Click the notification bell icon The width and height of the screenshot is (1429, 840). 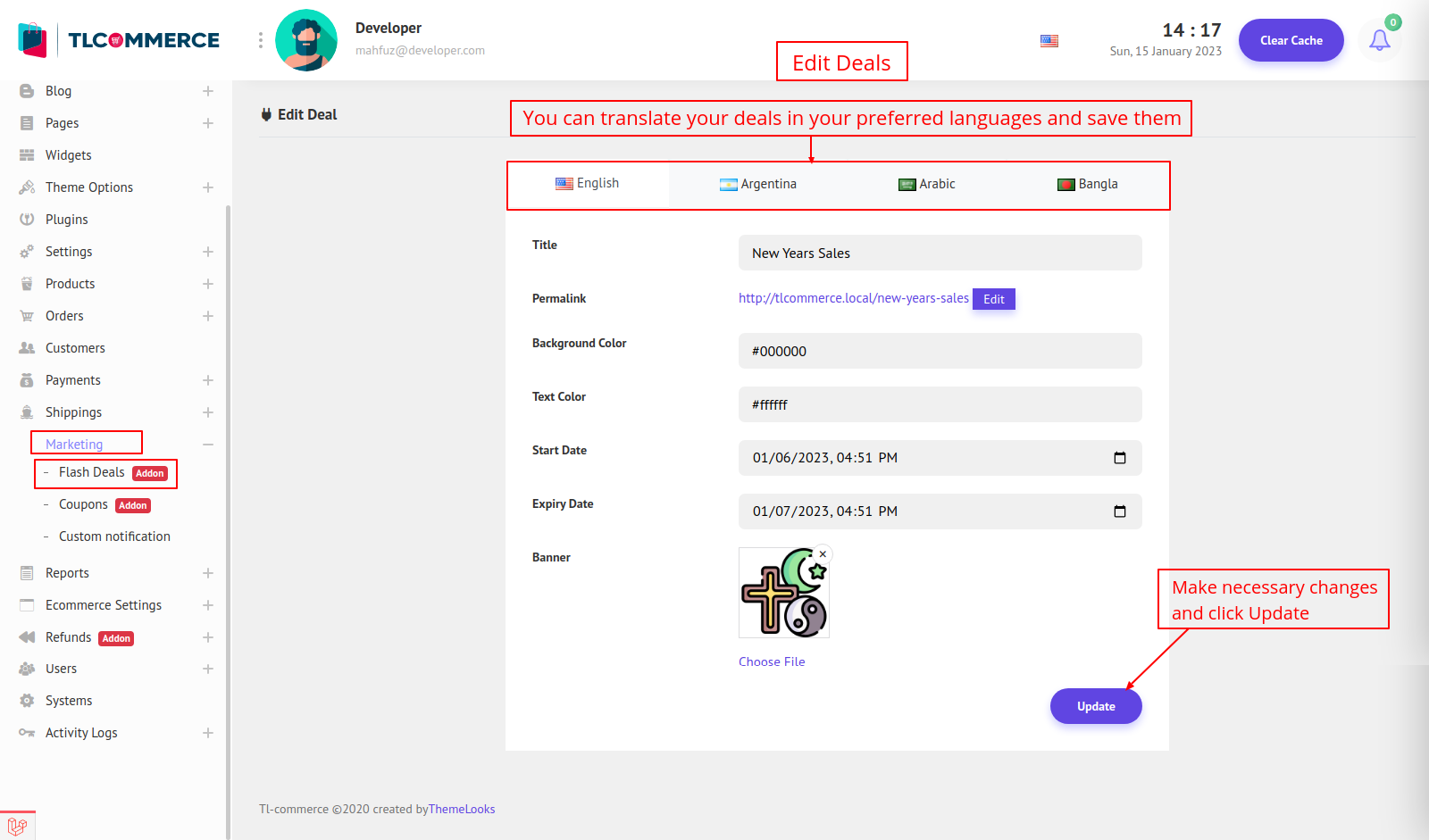1379,40
